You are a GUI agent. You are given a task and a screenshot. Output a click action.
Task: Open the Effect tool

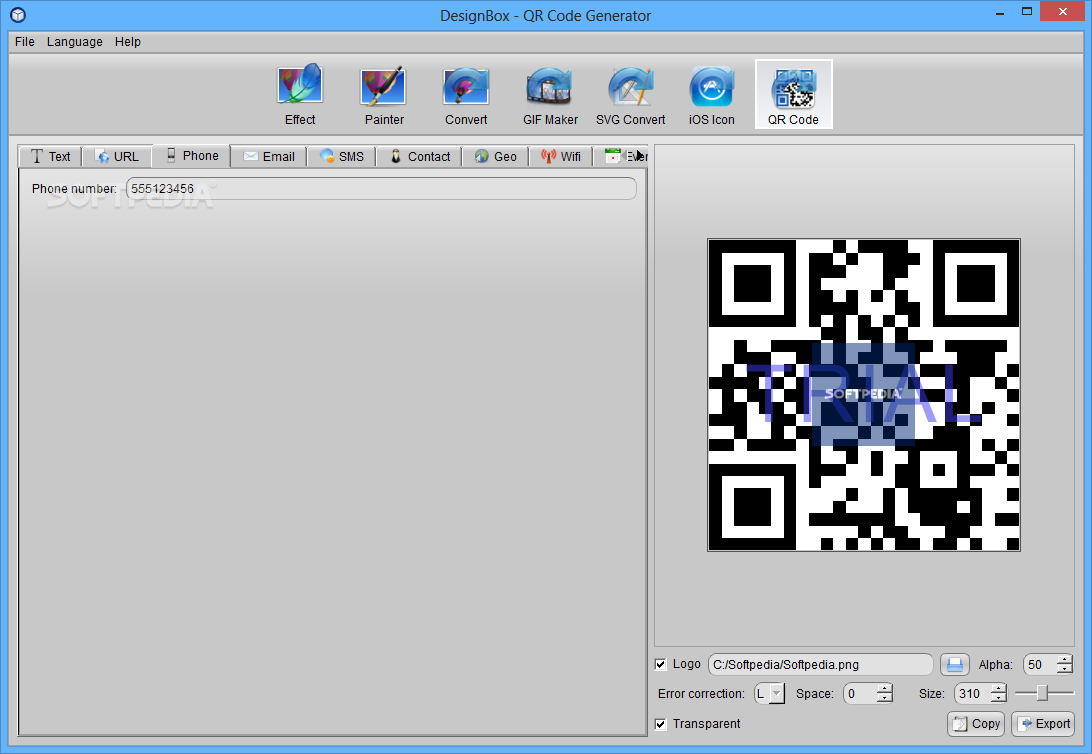point(299,95)
